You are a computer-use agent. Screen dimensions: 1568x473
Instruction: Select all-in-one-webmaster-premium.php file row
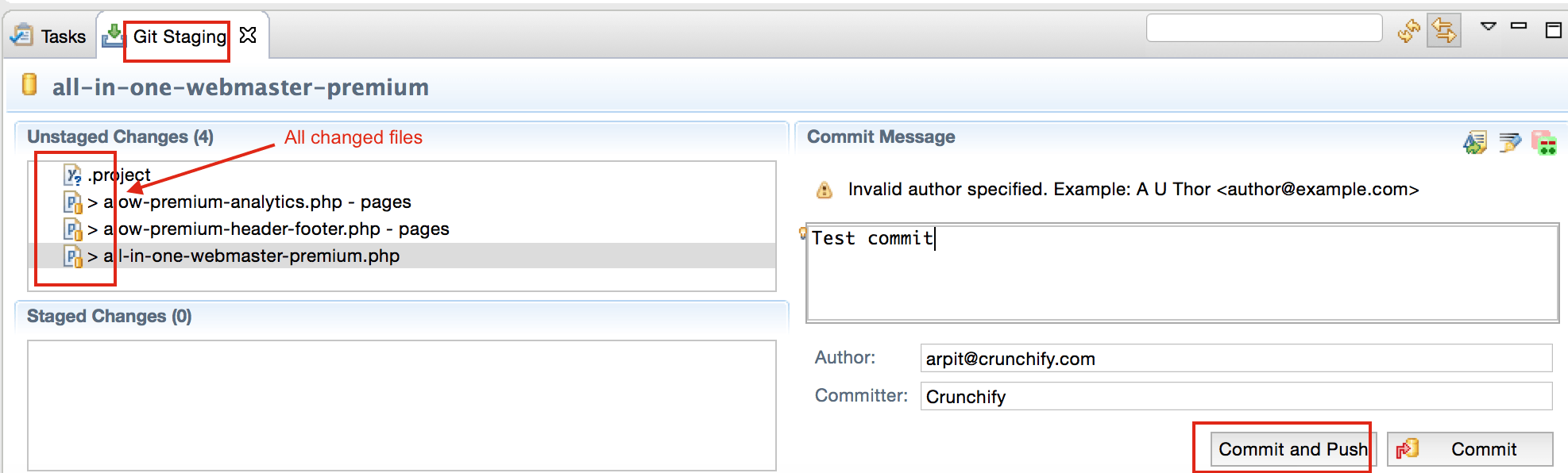point(402,256)
